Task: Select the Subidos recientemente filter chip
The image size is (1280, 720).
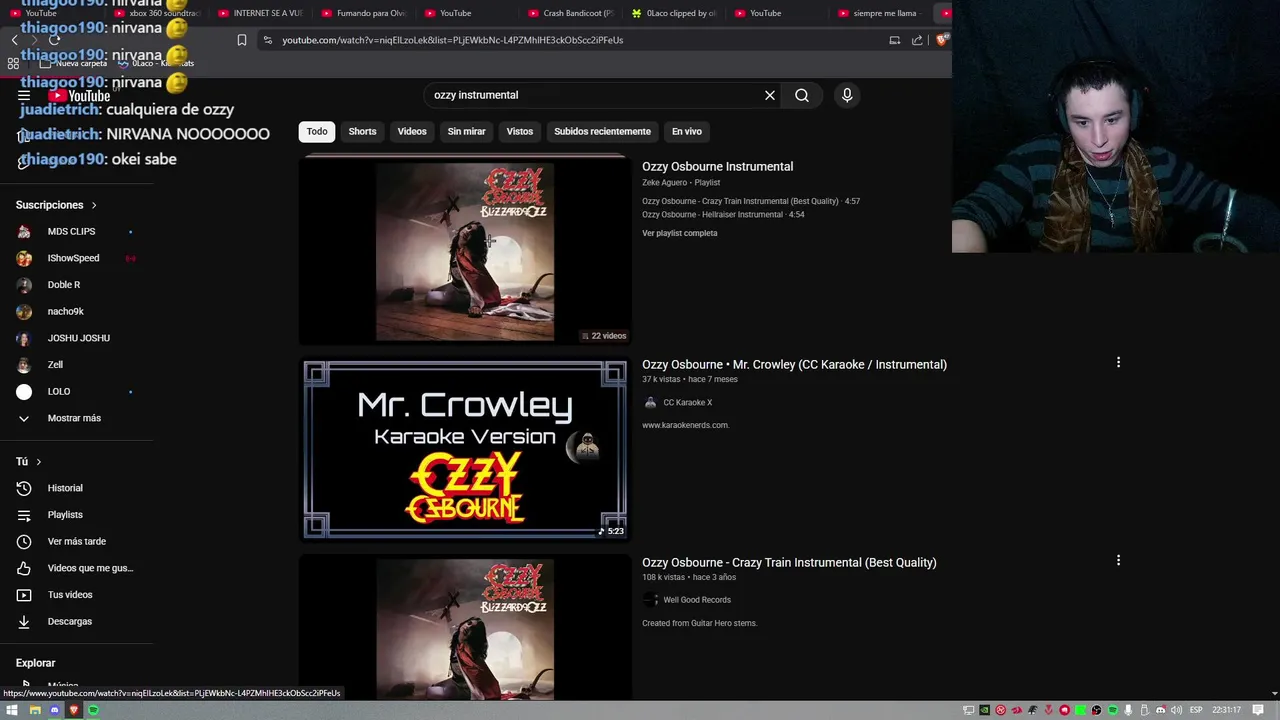Action: click(602, 131)
